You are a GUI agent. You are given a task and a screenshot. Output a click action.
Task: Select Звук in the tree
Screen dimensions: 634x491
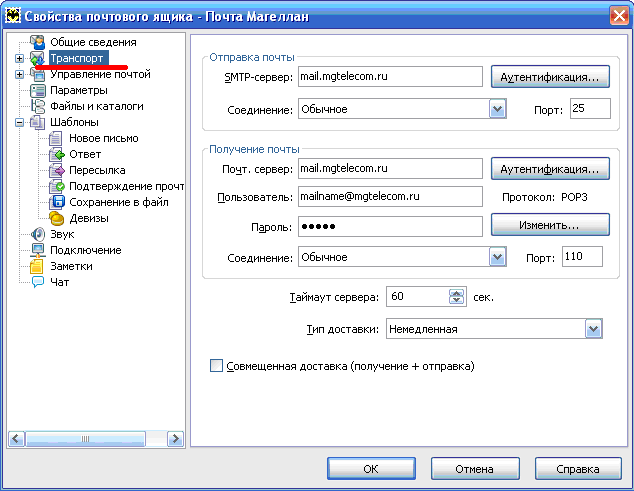pos(62,234)
